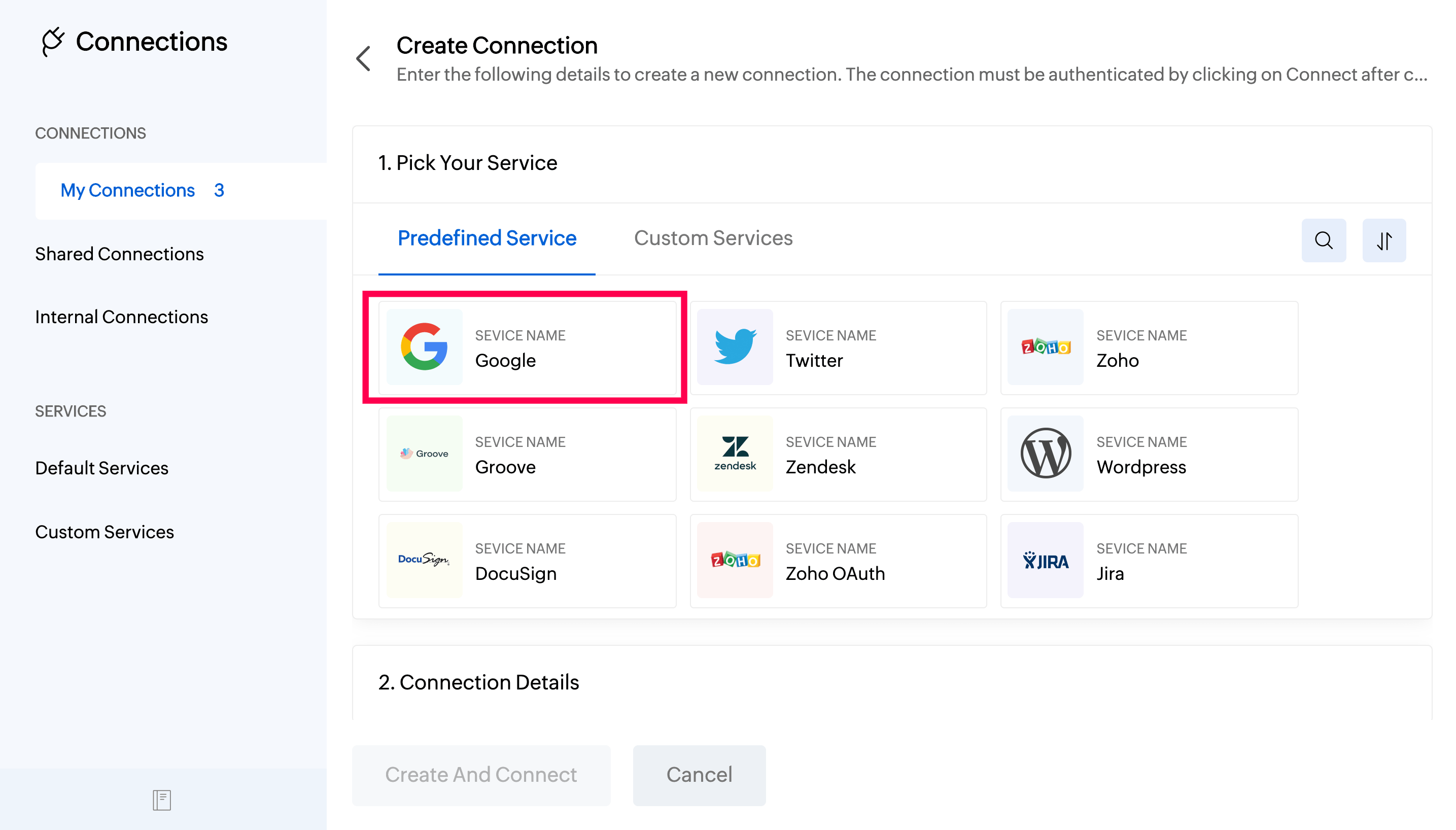Image resolution: width=1456 pixels, height=830 pixels.
Task: Navigate to Default Services
Action: [x=101, y=468]
